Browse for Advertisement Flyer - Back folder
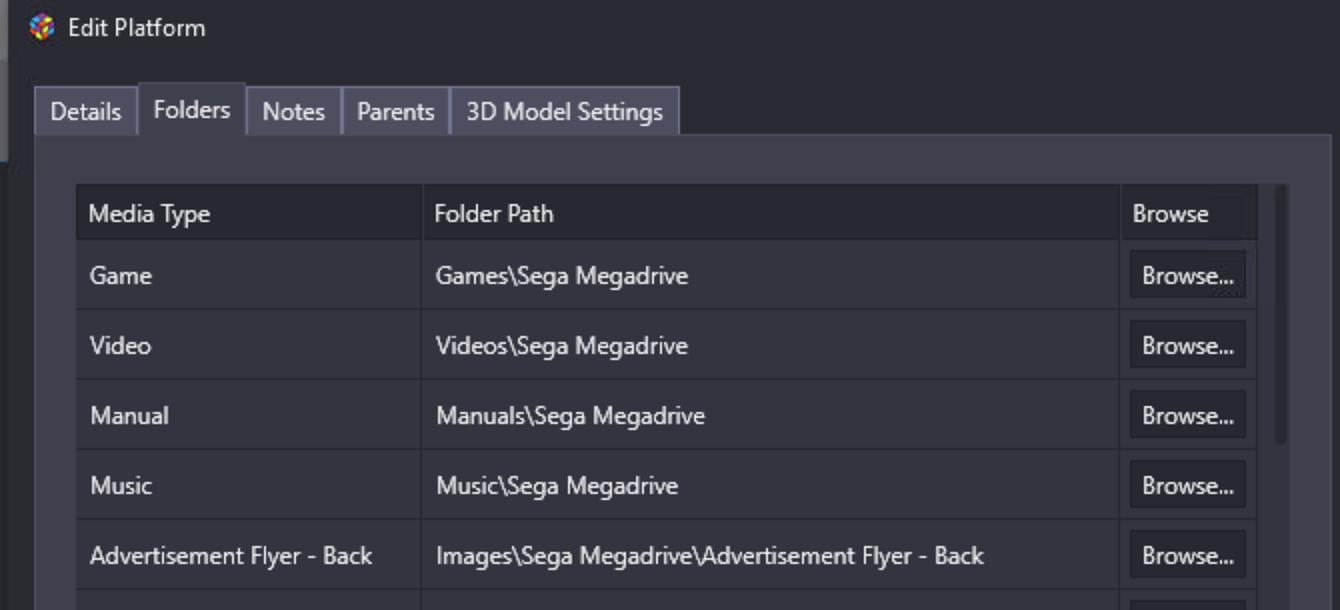Image resolution: width=1340 pixels, height=610 pixels. click(1187, 555)
